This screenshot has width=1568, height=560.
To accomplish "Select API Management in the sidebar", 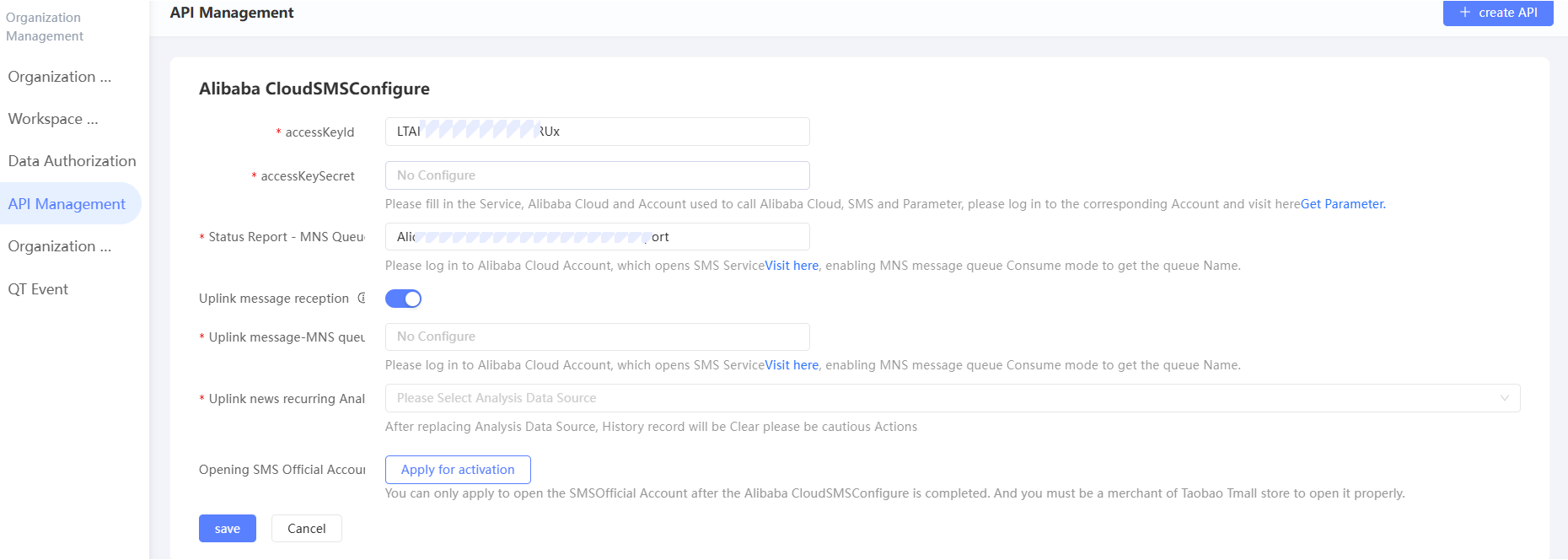I will pos(67,204).
